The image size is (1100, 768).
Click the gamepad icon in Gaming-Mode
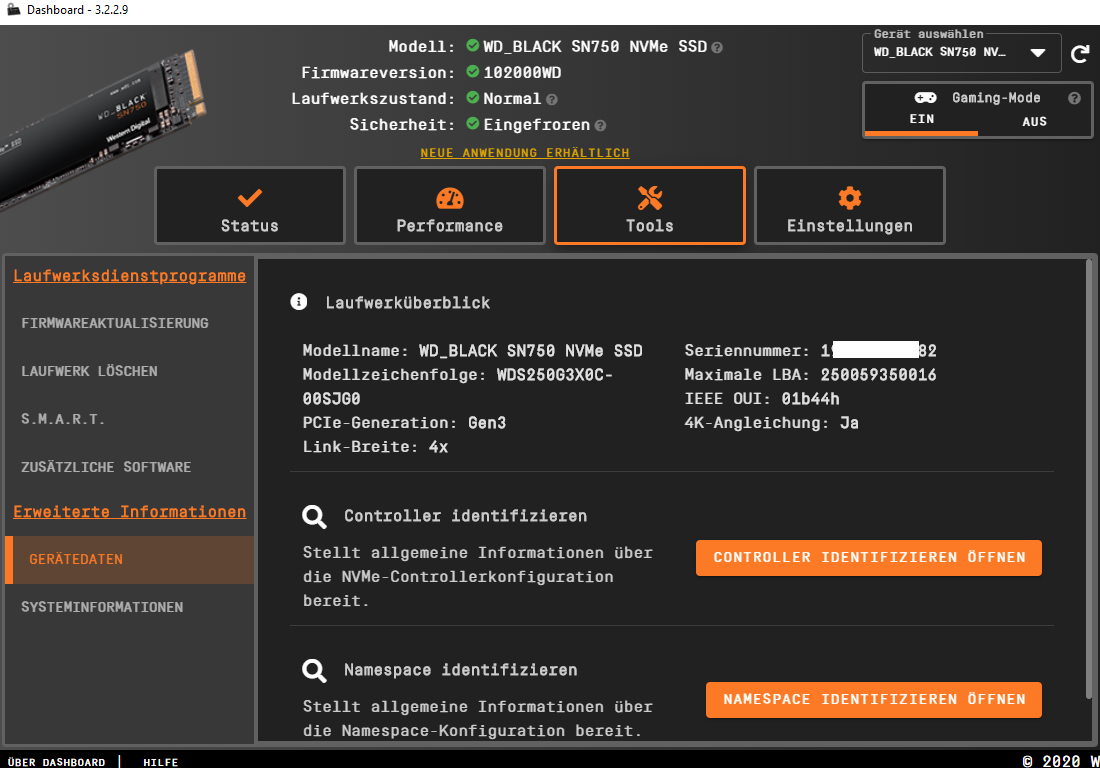click(925, 97)
